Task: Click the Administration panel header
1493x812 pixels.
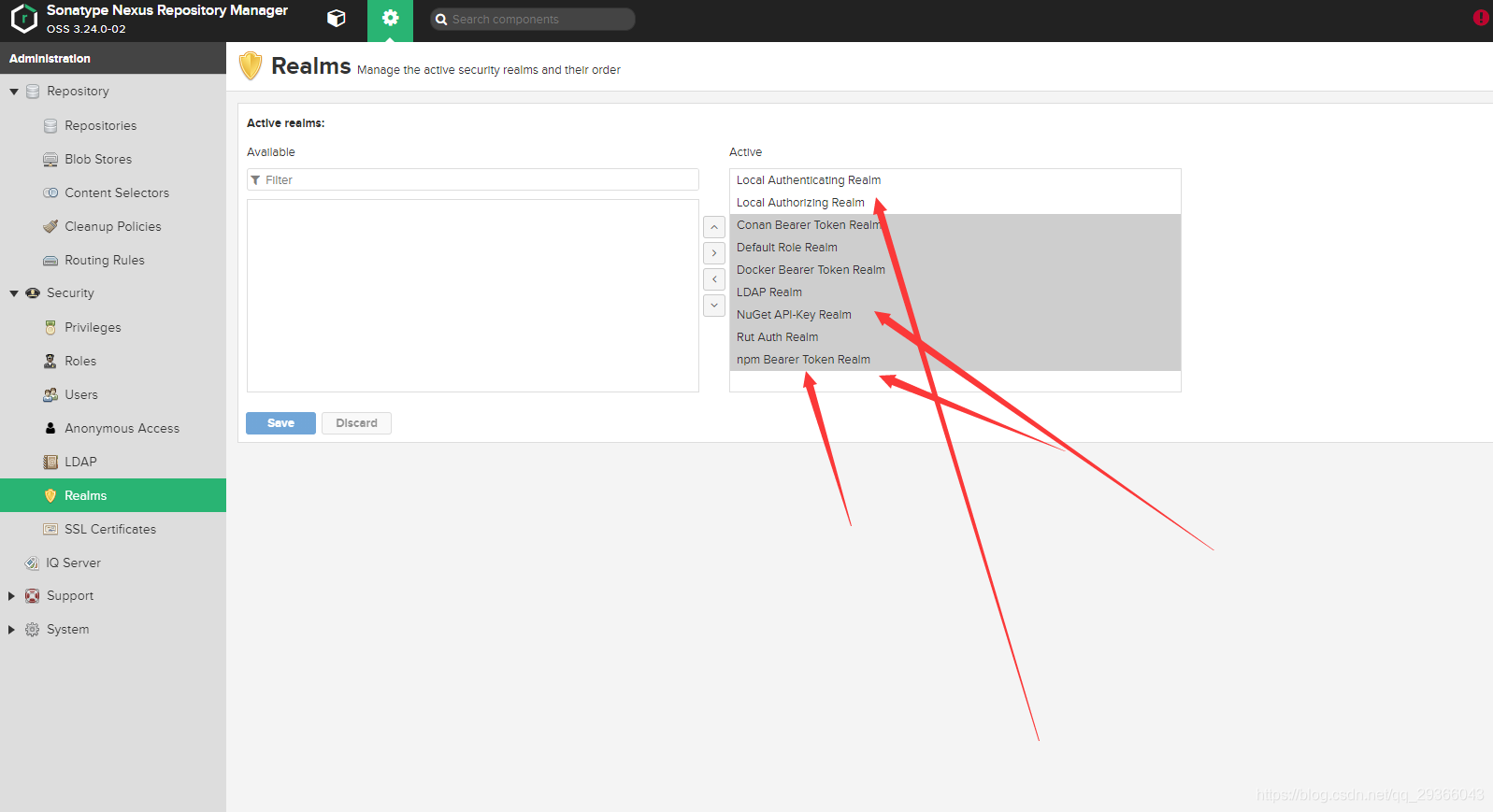Action: pyautogui.click(x=113, y=58)
